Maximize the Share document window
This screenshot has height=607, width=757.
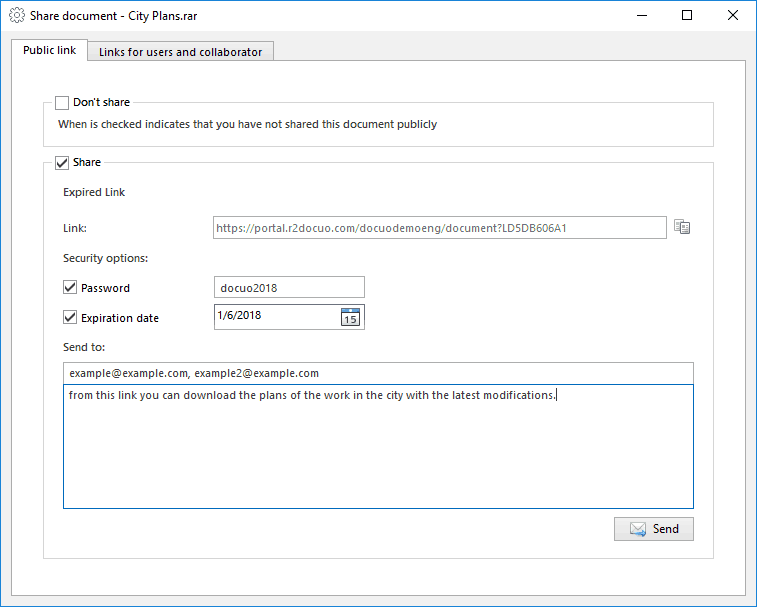point(687,16)
